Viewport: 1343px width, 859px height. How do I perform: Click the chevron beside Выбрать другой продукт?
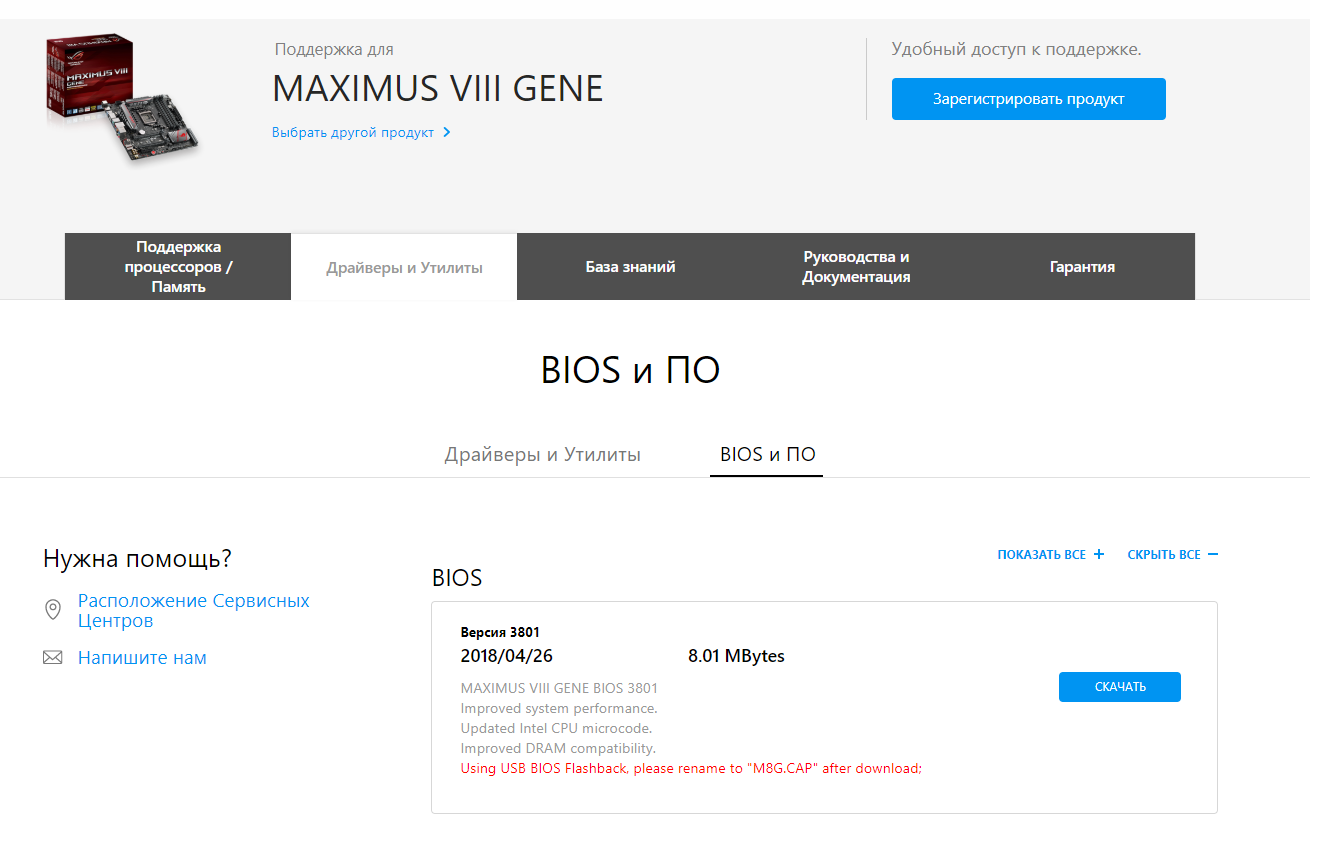[x=447, y=132]
